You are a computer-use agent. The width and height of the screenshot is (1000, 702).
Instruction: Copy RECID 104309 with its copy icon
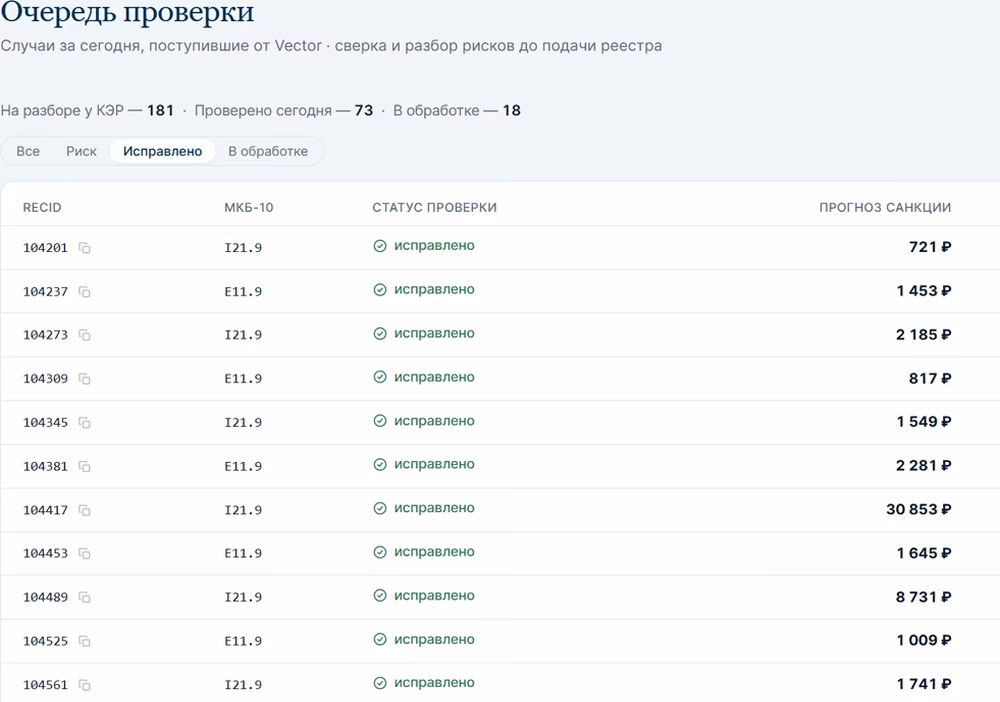click(x=84, y=379)
